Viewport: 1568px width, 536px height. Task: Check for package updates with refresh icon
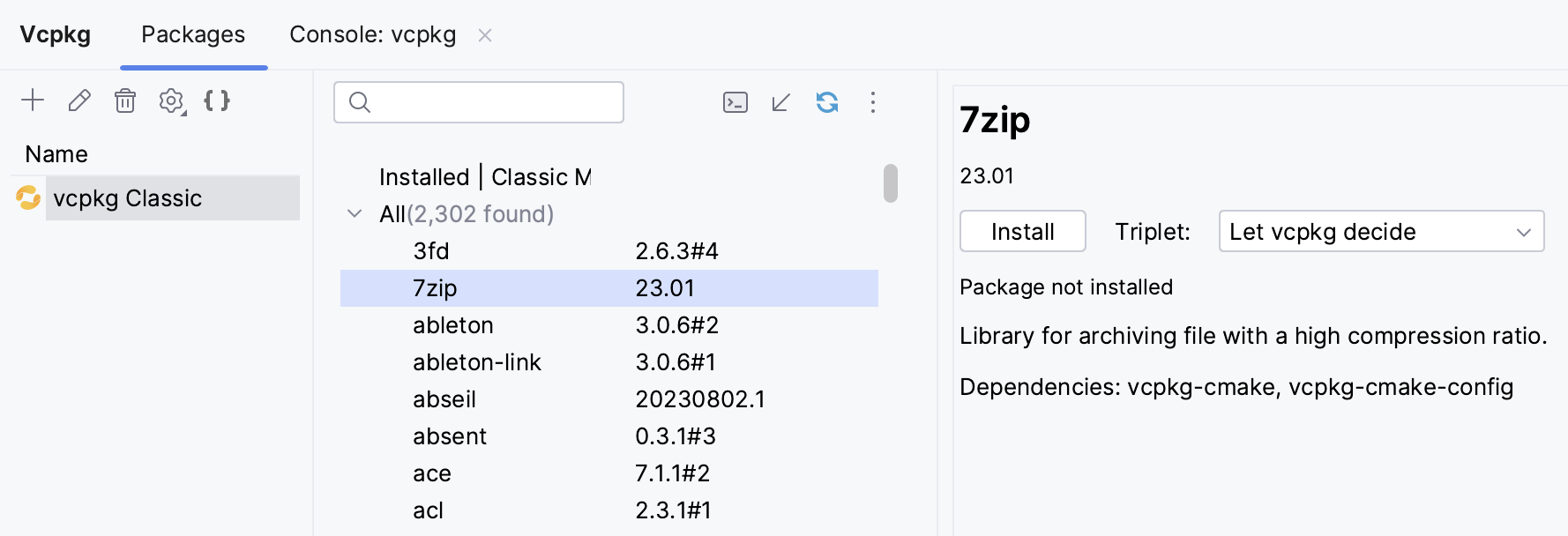827,102
